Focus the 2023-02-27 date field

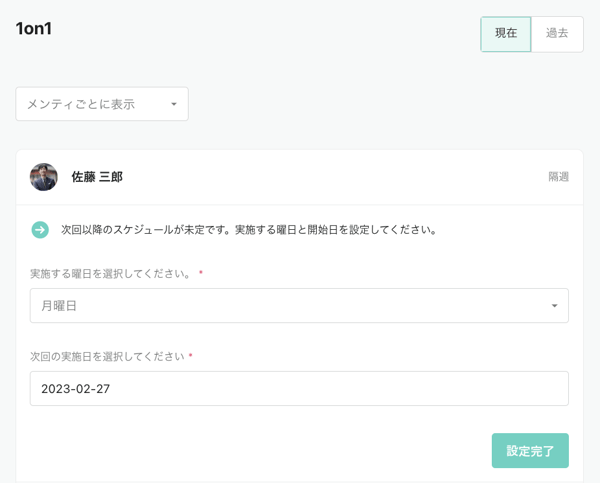pyautogui.click(x=299, y=389)
